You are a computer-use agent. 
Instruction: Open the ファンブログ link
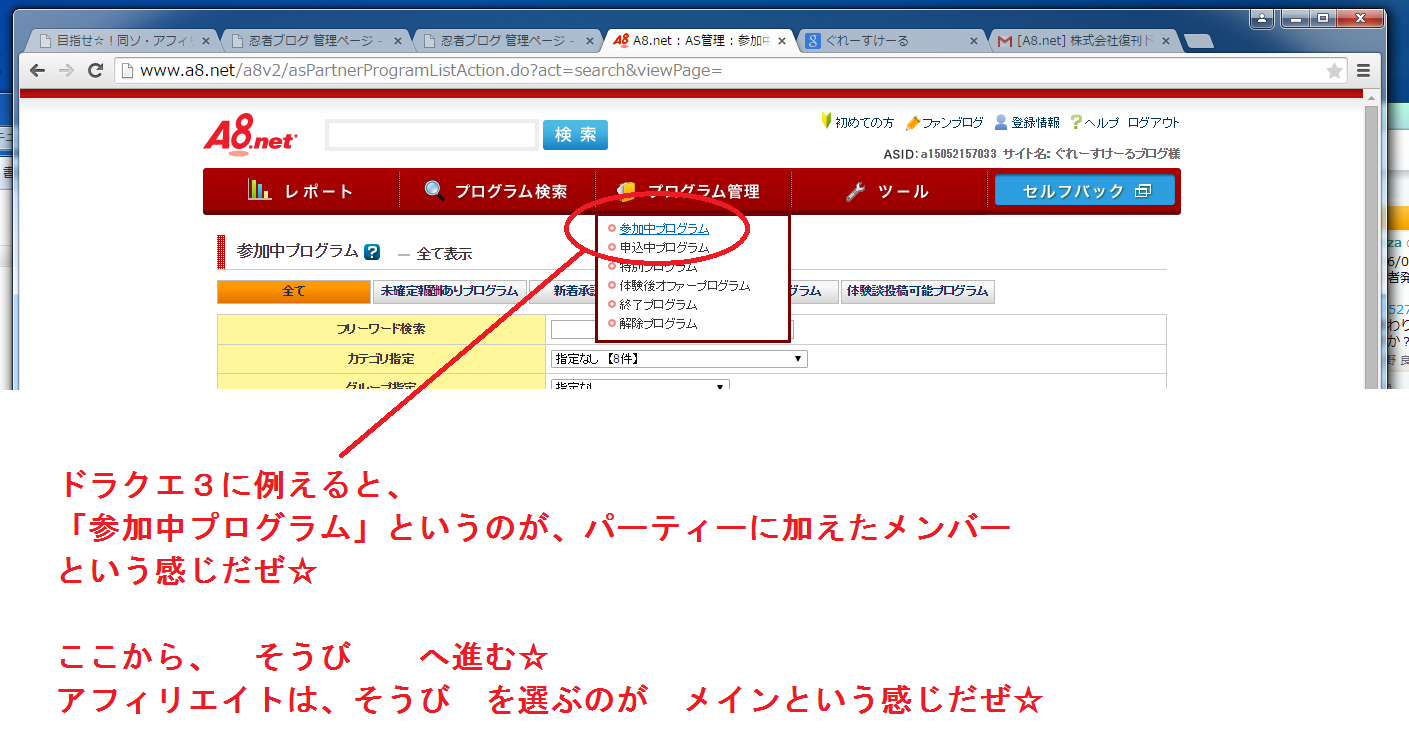click(944, 123)
